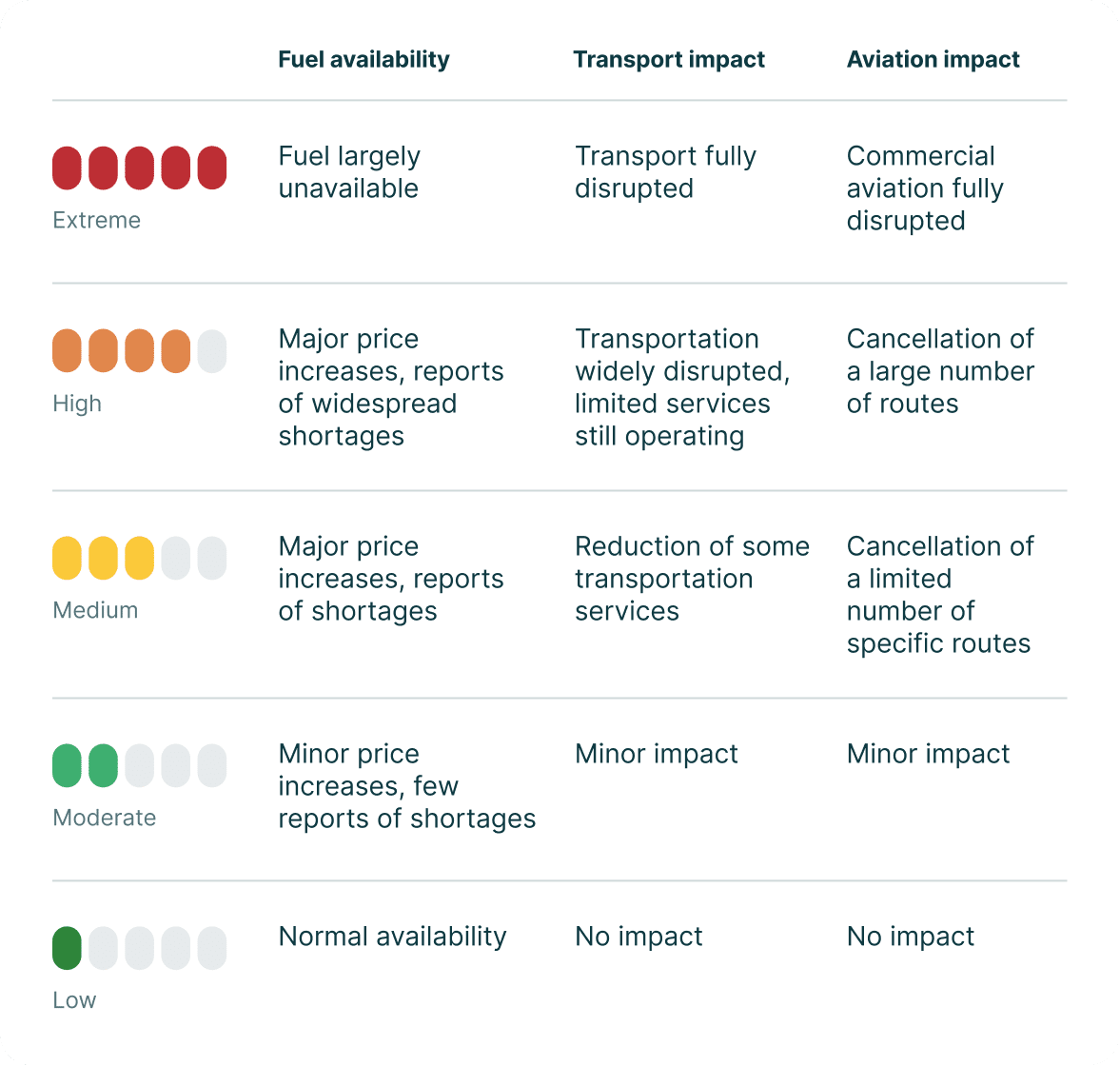Click "Transport fully disrupted" cell
Viewport: 1120px width, 1066px height.
click(665, 172)
